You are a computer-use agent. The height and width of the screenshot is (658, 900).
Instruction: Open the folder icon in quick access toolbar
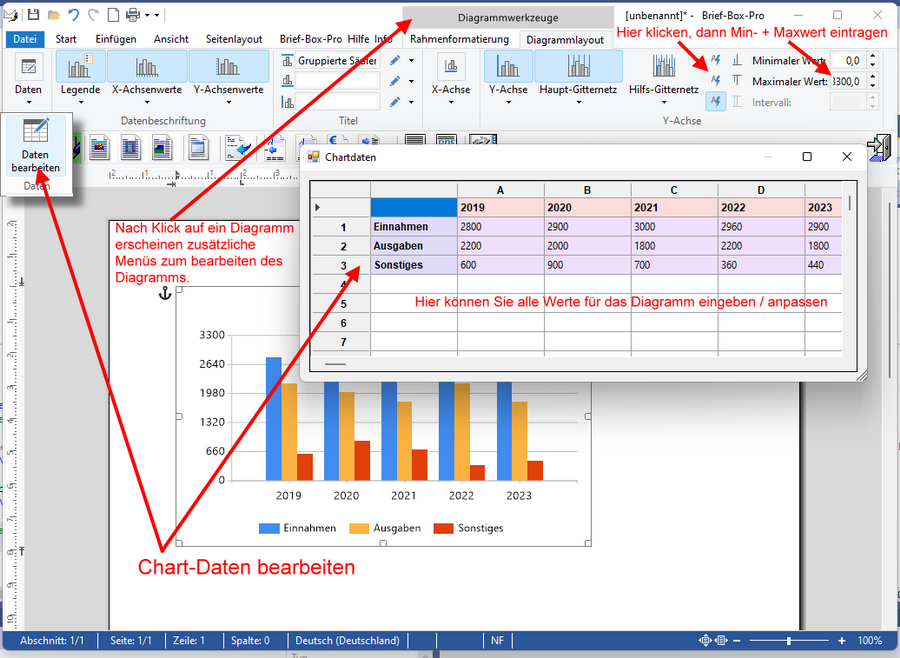pyautogui.click(x=53, y=15)
